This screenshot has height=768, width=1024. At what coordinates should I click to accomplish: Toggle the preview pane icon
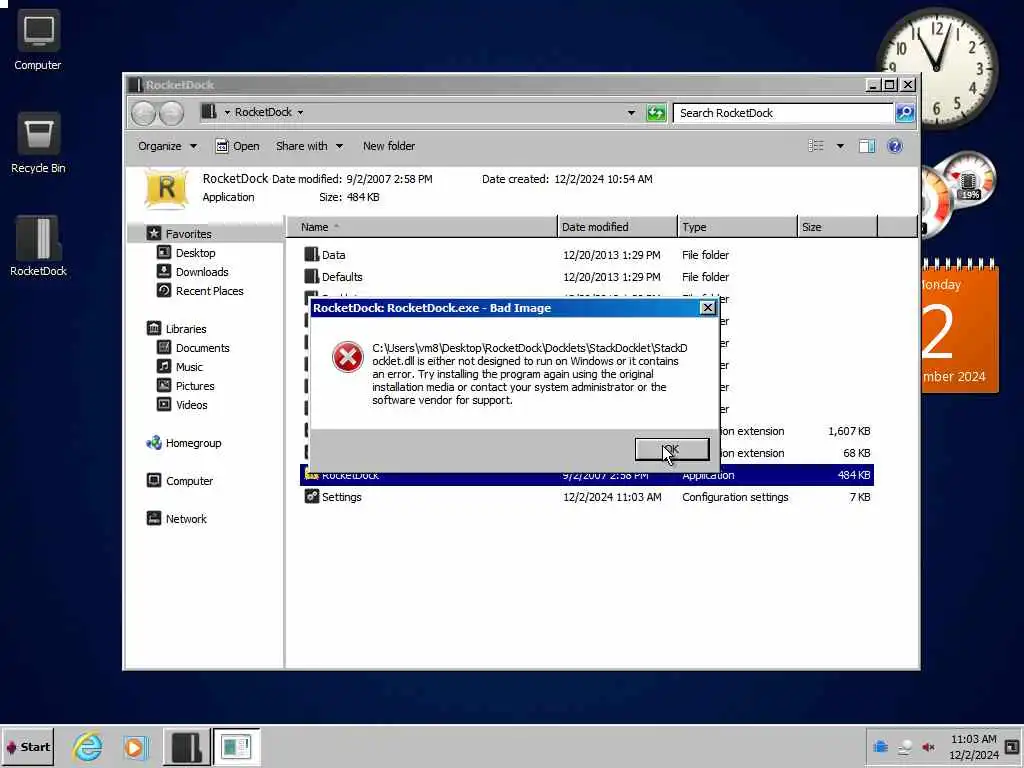867,146
